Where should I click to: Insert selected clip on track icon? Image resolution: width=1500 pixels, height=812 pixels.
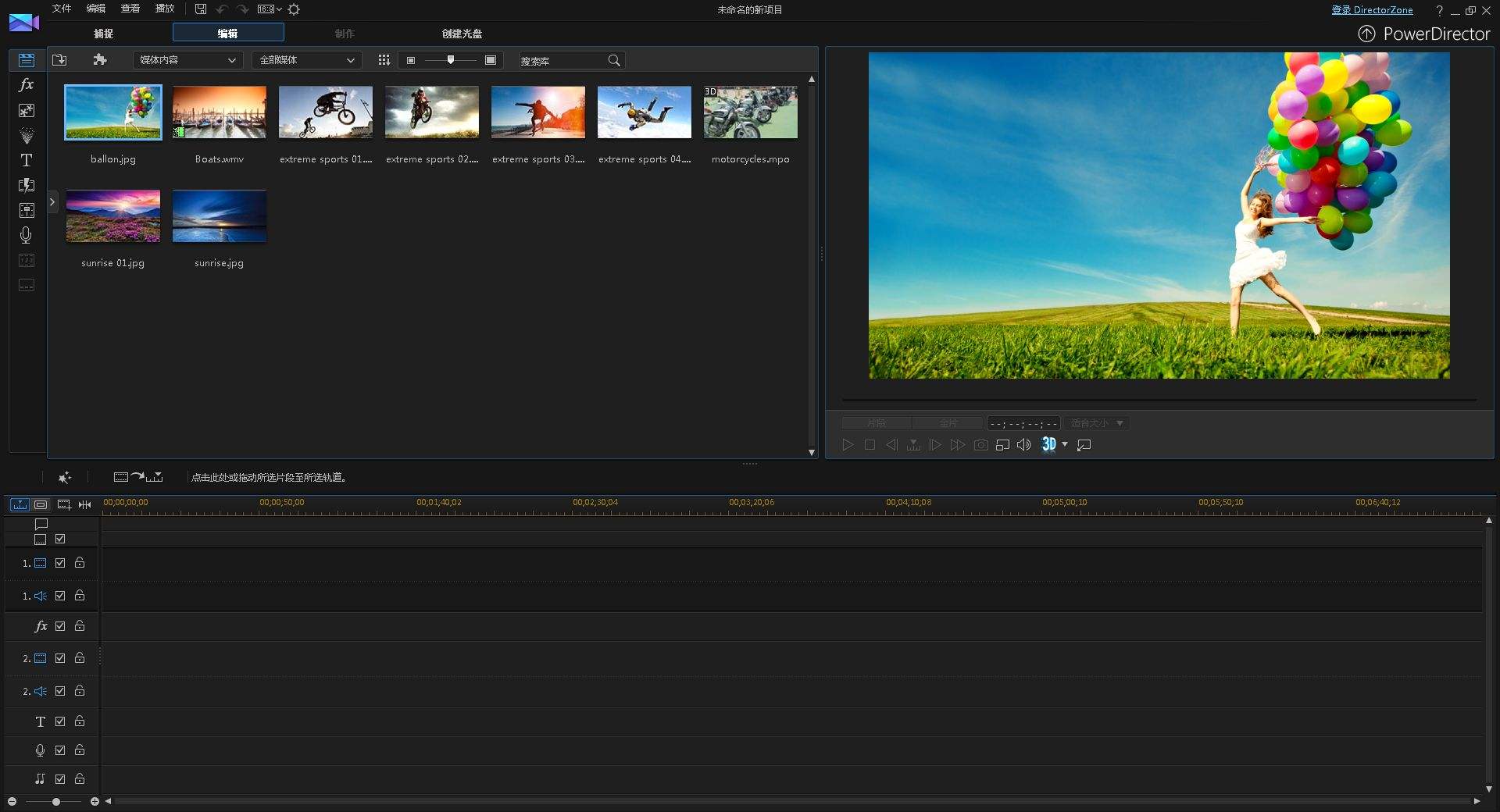pos(138,476)
